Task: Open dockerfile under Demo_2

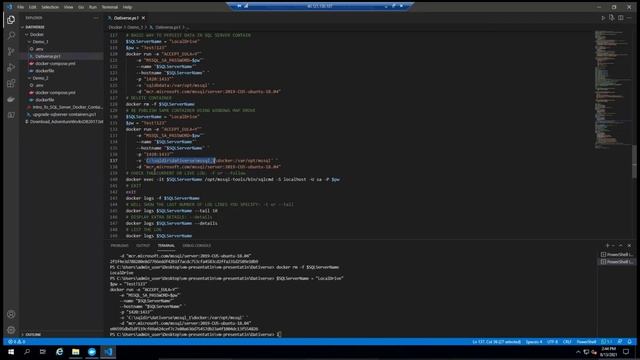Action: [44, 100]
